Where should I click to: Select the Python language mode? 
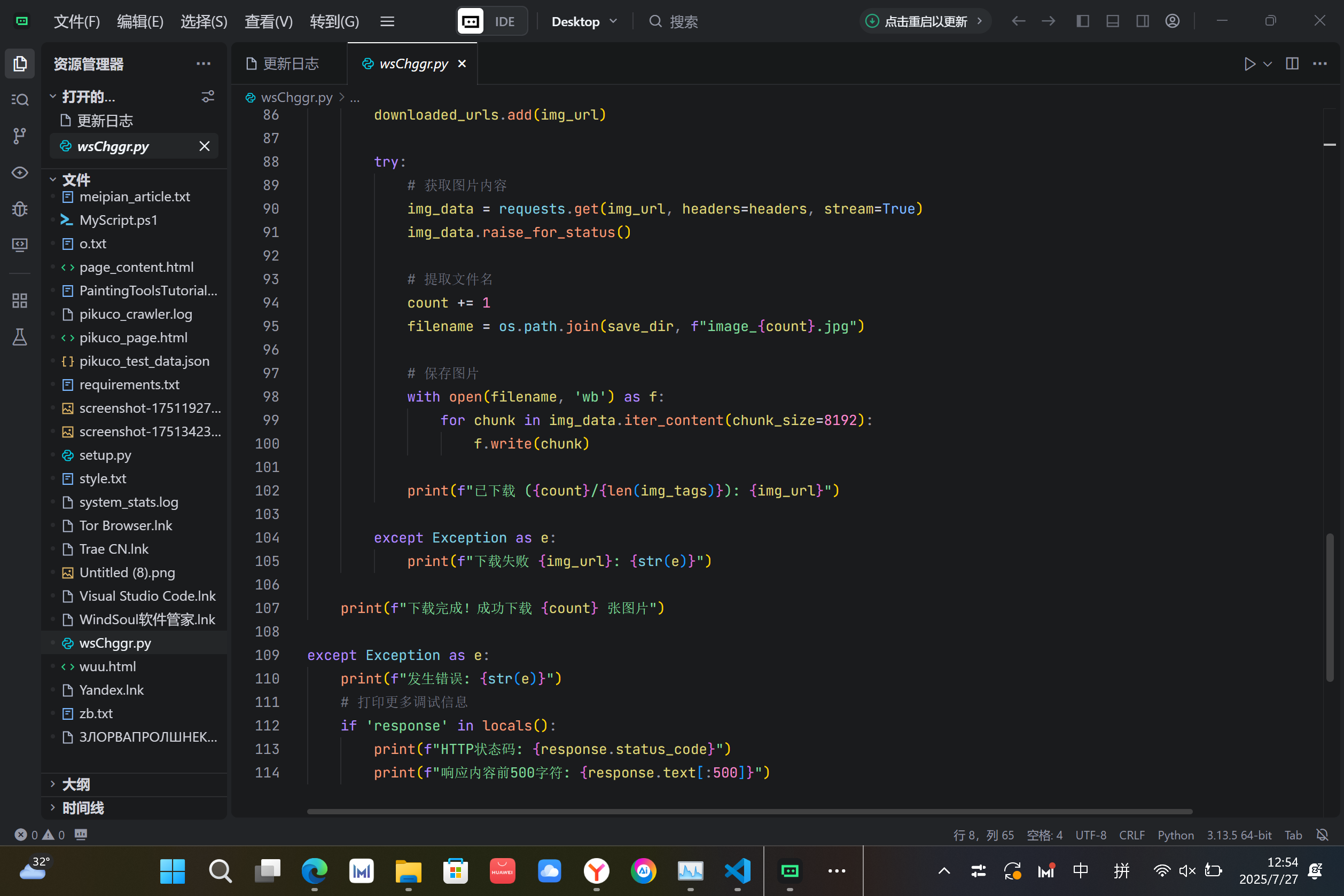point(1175,835)
